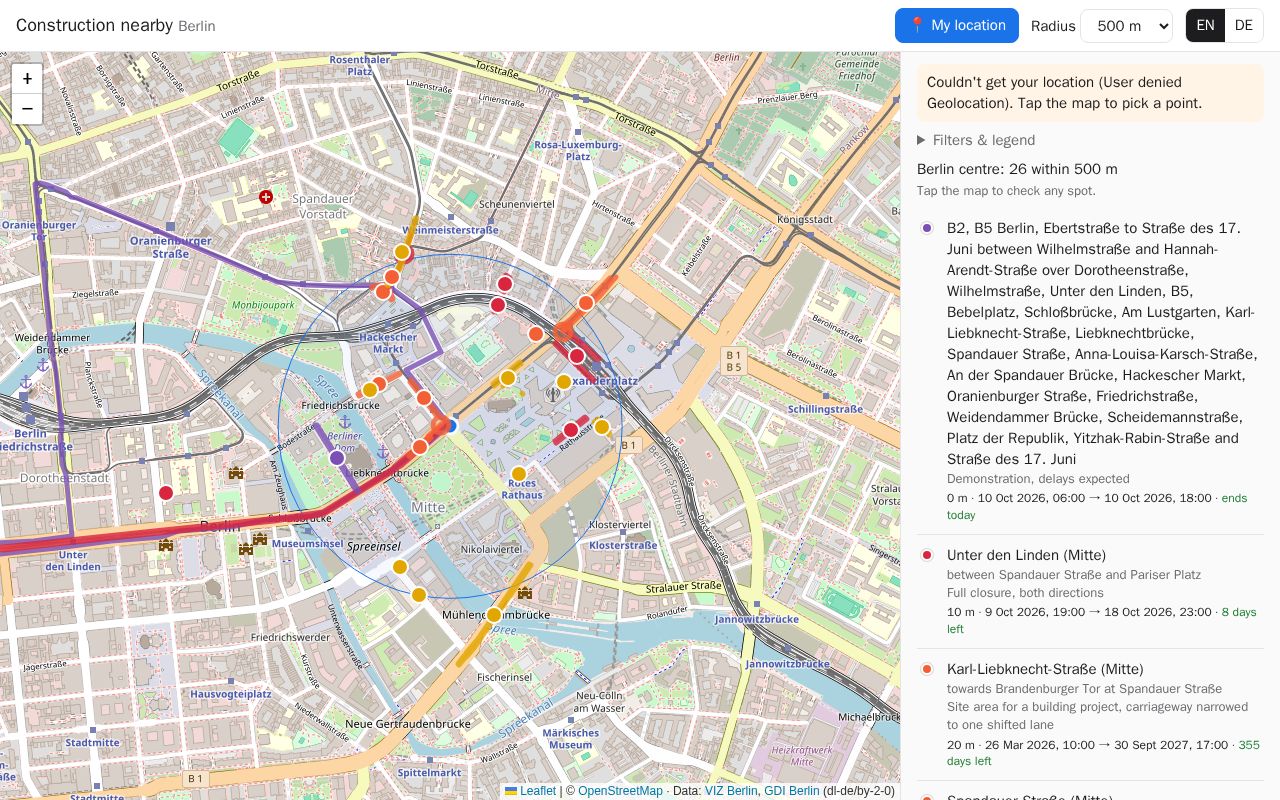Image resolution: width=1280 pixels, height=800 pixels.
Task: Click orange marker near Liebknechtbrücke
Action: coord(420,447)
